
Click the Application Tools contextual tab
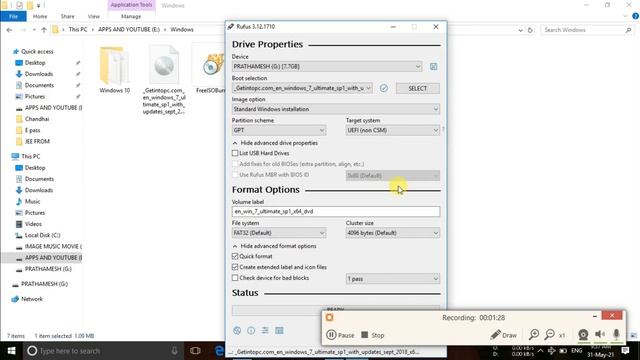[131, 5]
